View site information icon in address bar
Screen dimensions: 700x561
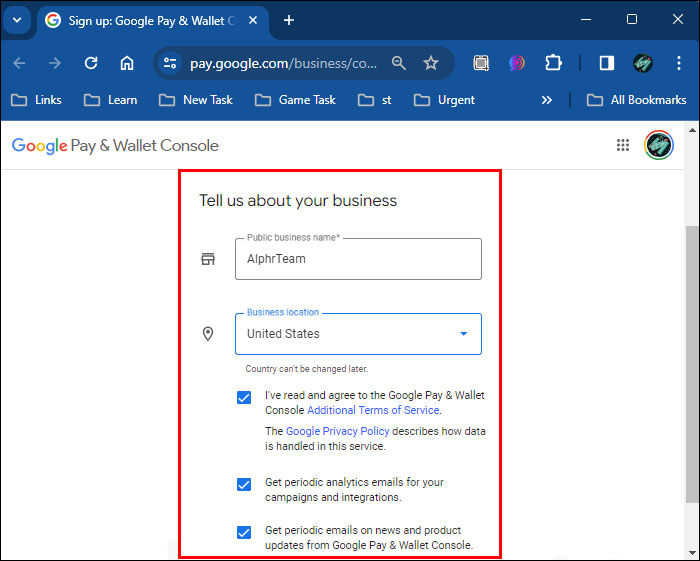(171, 63)
